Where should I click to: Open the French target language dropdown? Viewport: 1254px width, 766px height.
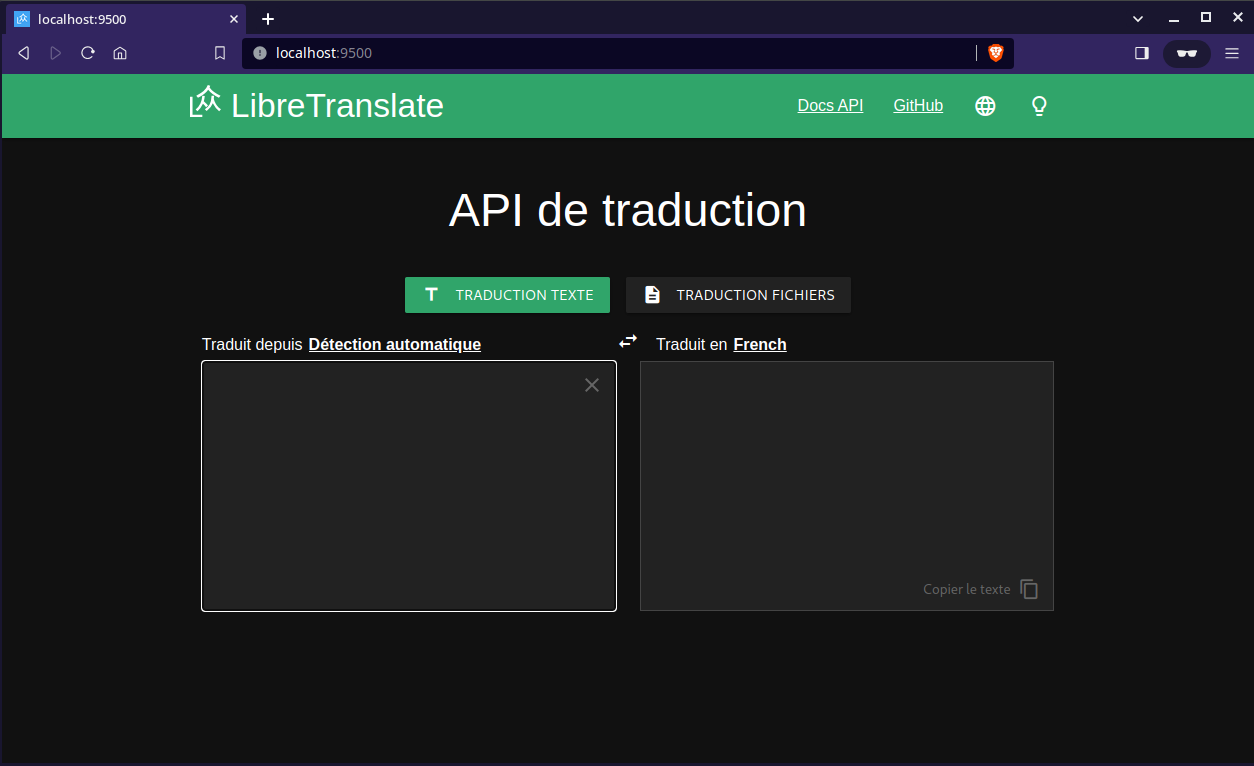click(x=759, y=344)
